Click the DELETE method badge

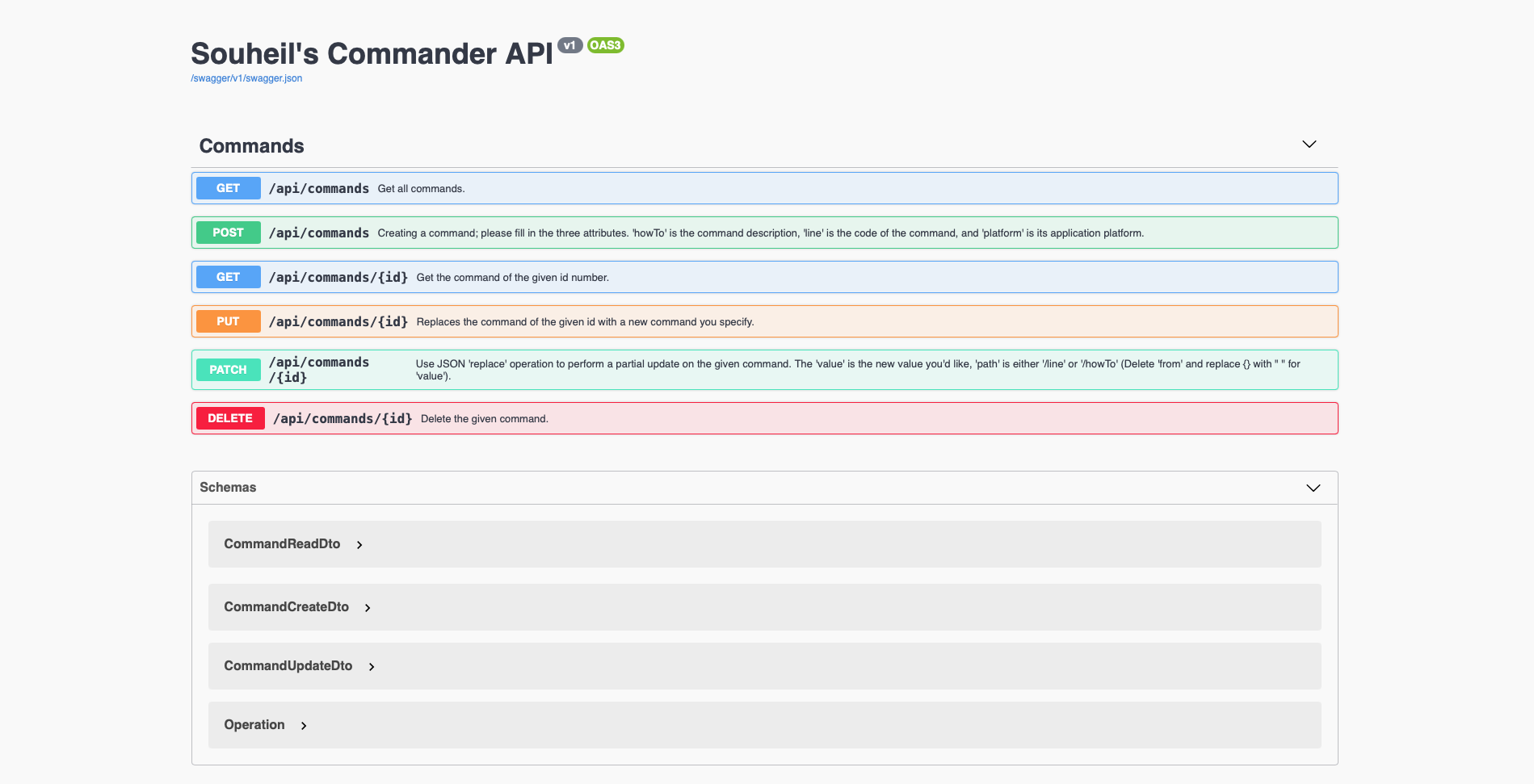coord(229,417)
